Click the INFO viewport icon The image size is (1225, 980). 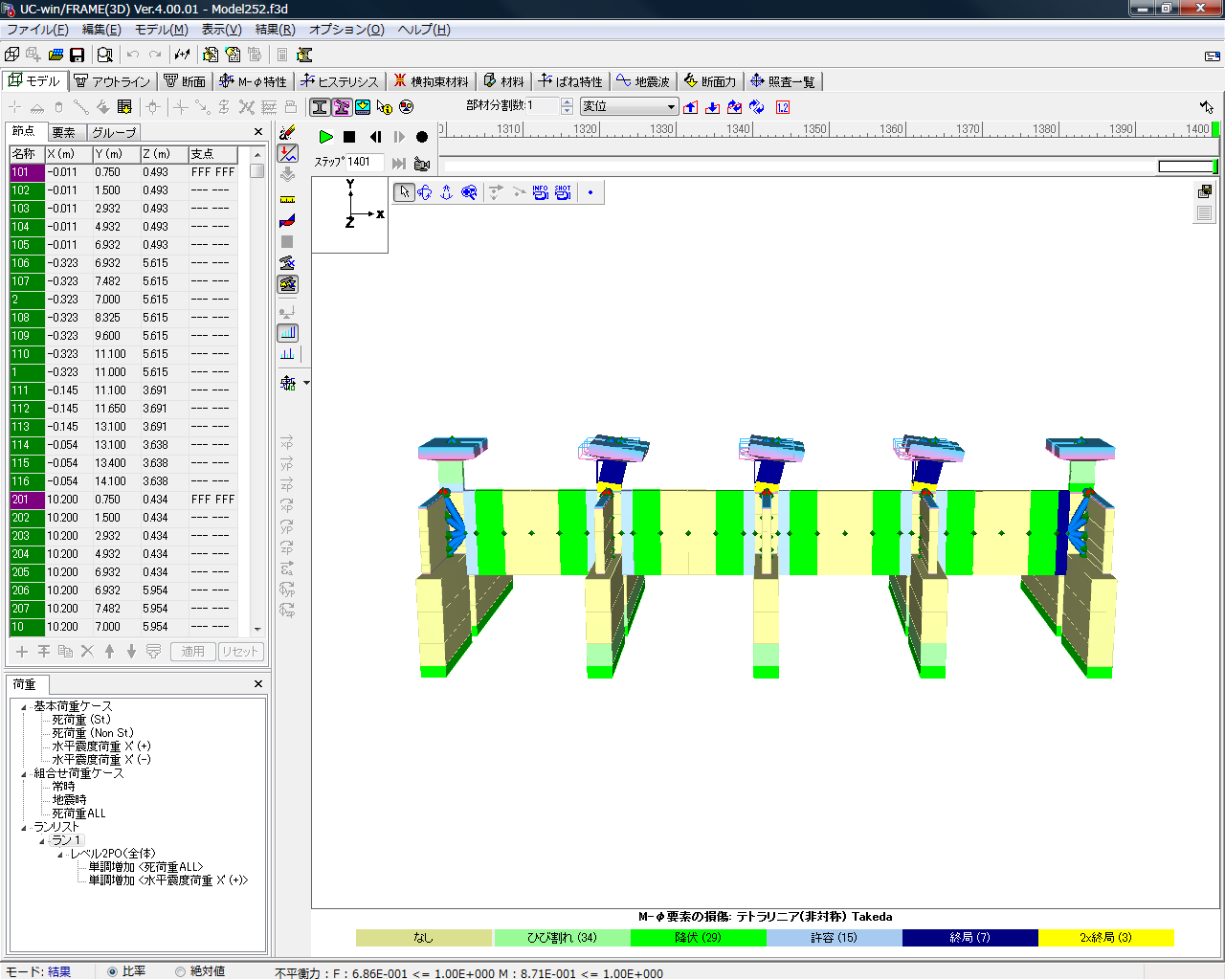tap(541, 192)
